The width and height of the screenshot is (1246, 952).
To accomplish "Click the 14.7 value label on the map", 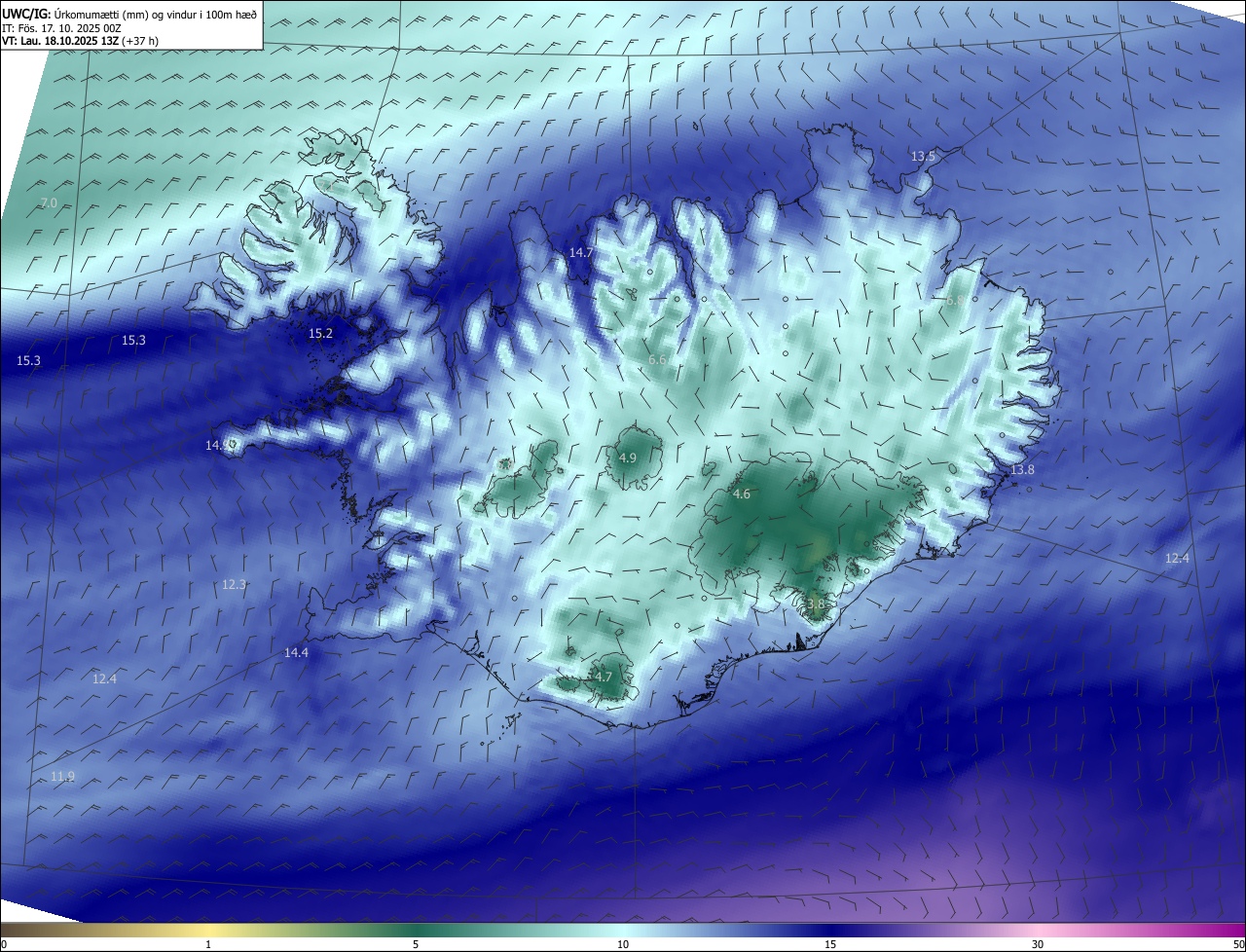I will tap(581, 252).
